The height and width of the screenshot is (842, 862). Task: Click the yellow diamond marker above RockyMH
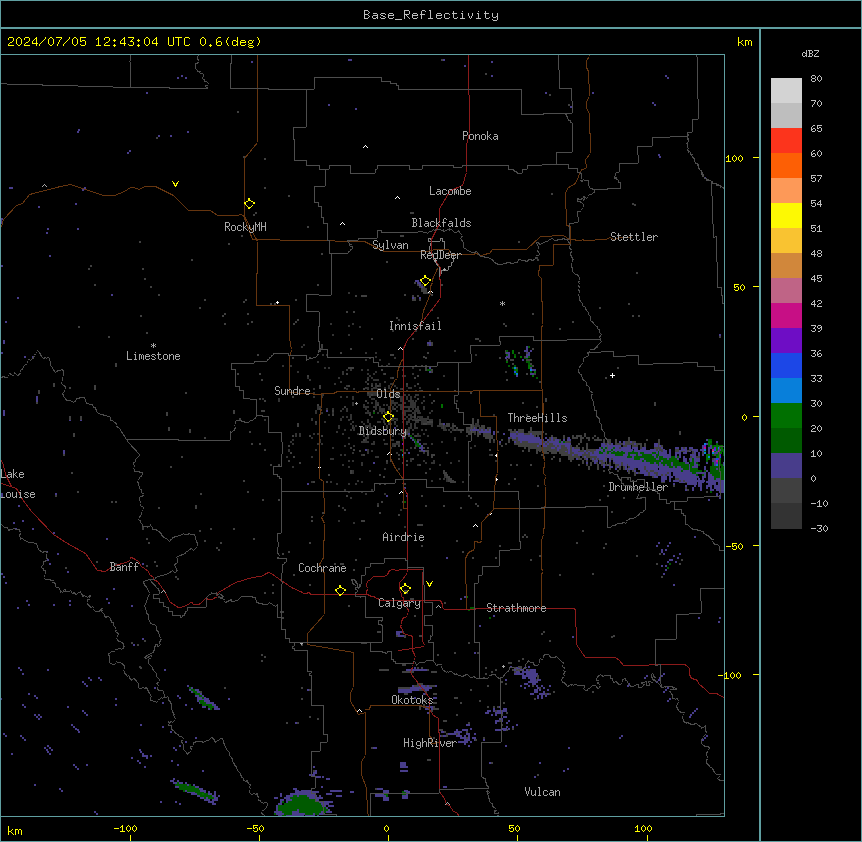(249, 204)
